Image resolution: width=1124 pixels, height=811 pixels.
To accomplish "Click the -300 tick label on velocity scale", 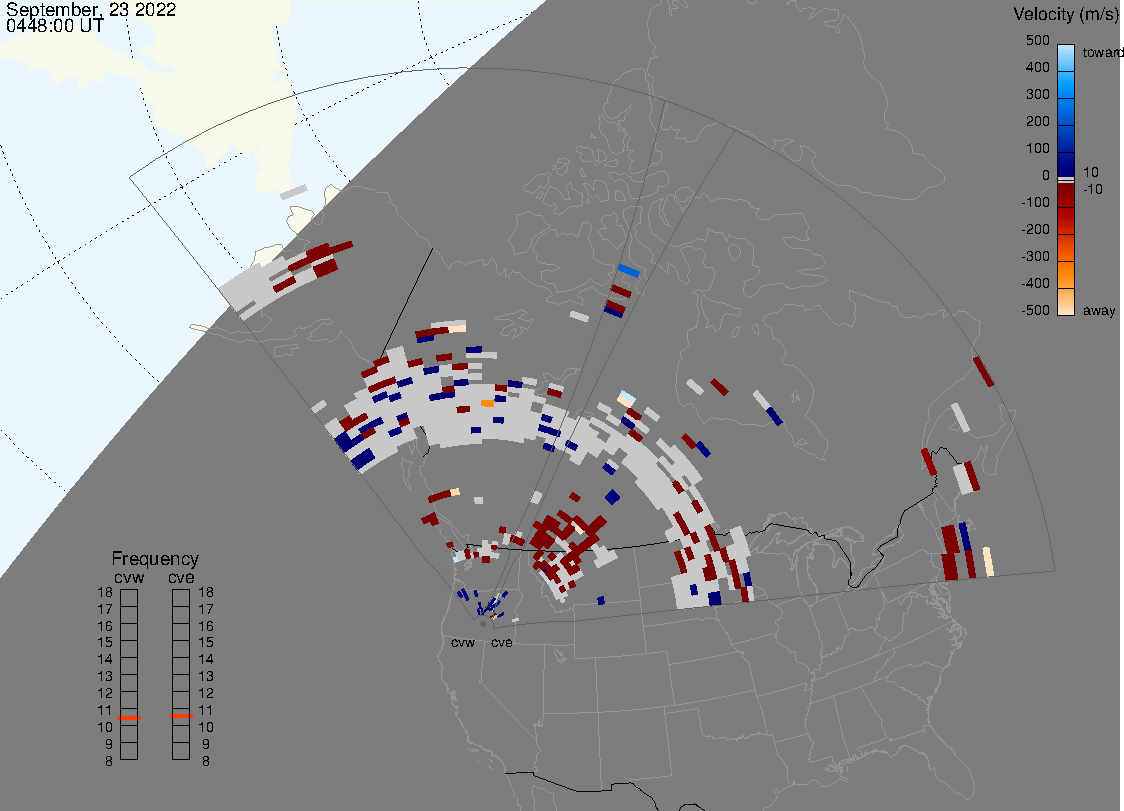I will 1035,257.
